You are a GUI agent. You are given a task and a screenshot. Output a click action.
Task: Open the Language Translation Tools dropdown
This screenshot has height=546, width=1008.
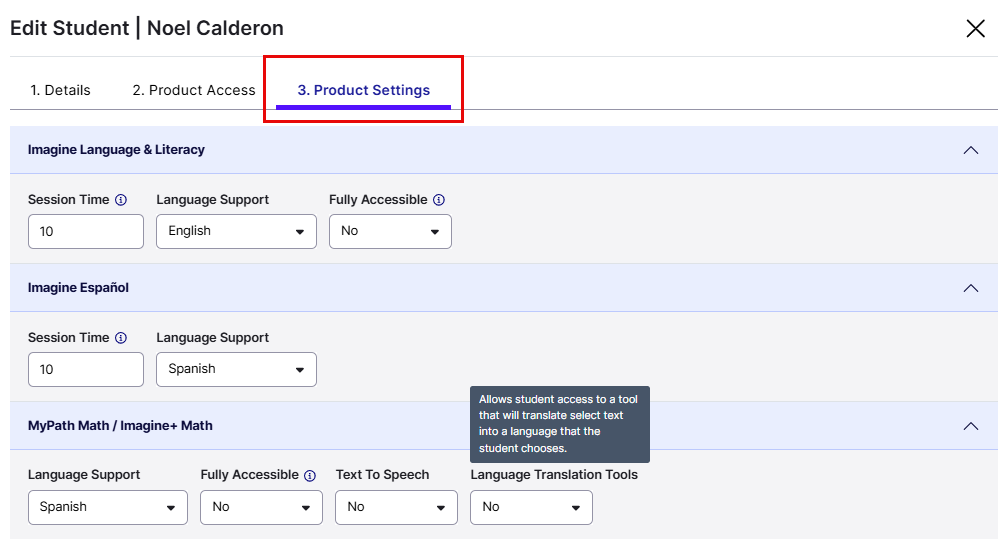click(531, 507)
